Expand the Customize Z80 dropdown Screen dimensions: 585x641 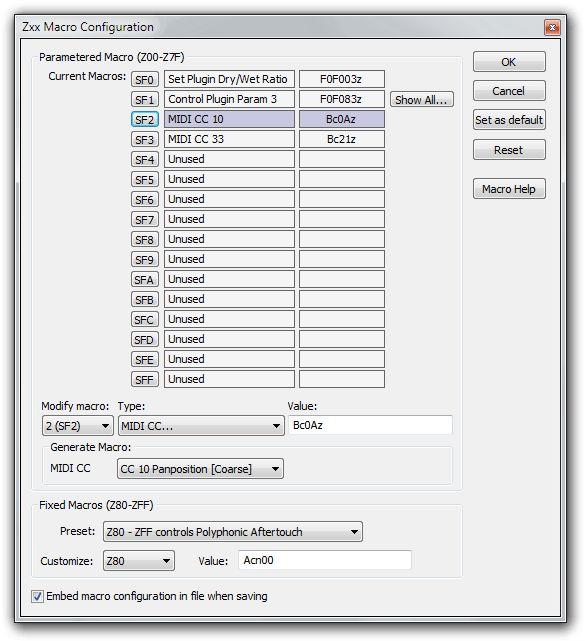[139, 560]
